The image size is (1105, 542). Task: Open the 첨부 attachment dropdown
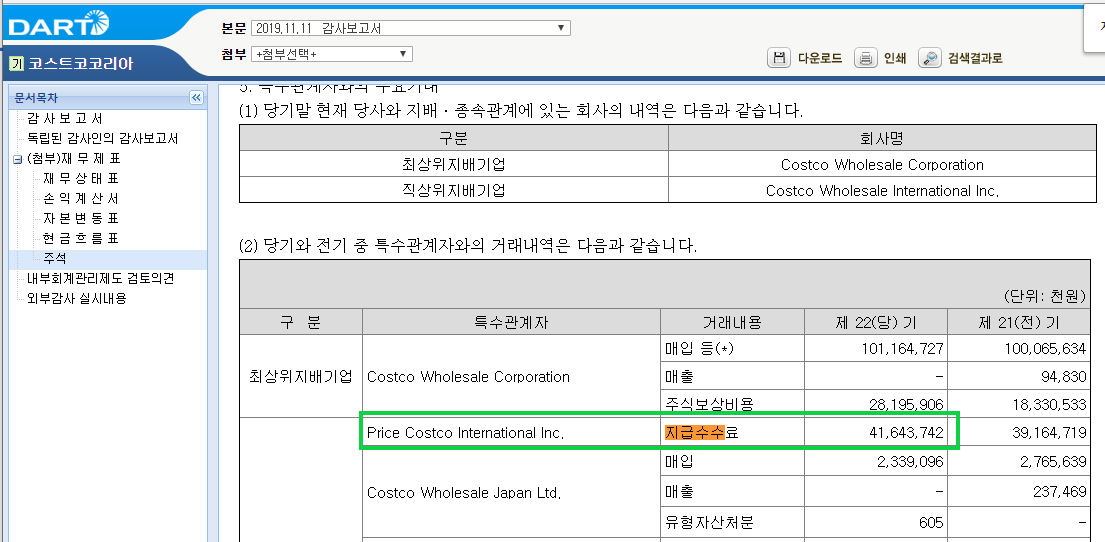click(331, 54)
